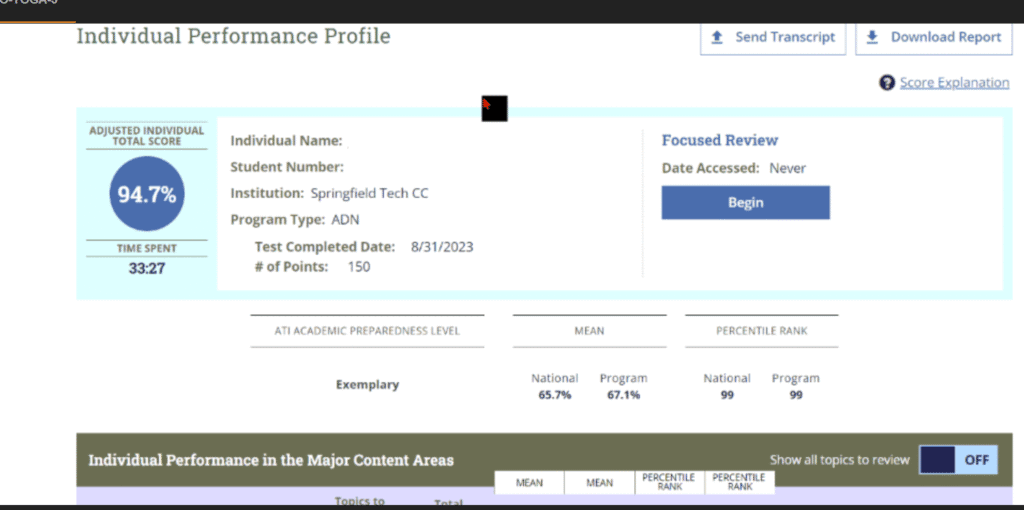
Task: Click the Send Transcript button label
Action: [784, 37]
